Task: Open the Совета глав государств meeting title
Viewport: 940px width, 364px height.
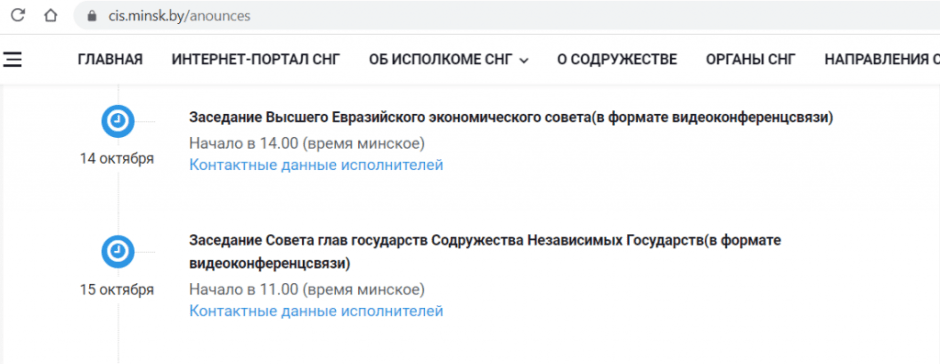Action: coord(485,252)
